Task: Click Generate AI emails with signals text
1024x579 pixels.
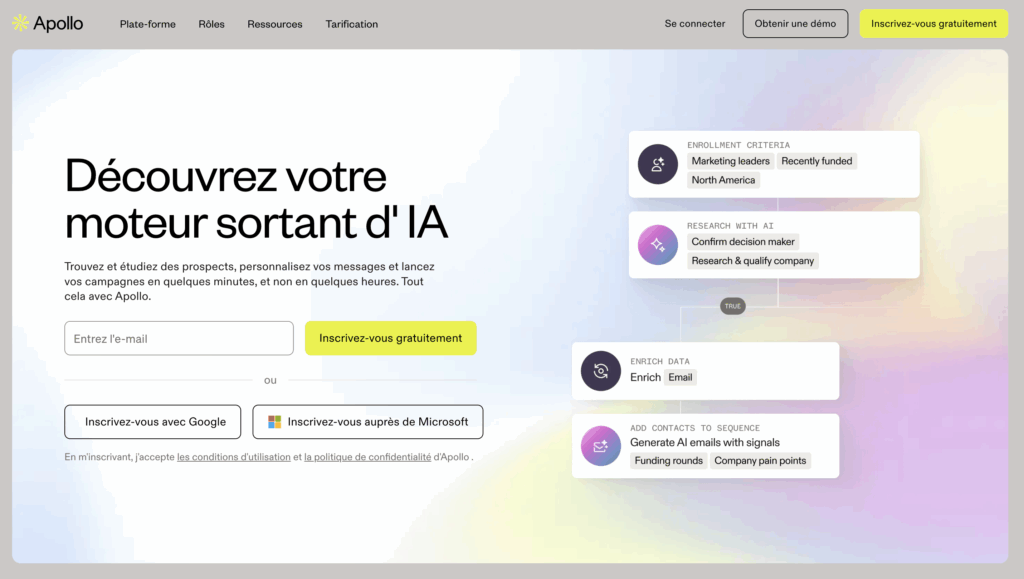Action: [705, 443]
